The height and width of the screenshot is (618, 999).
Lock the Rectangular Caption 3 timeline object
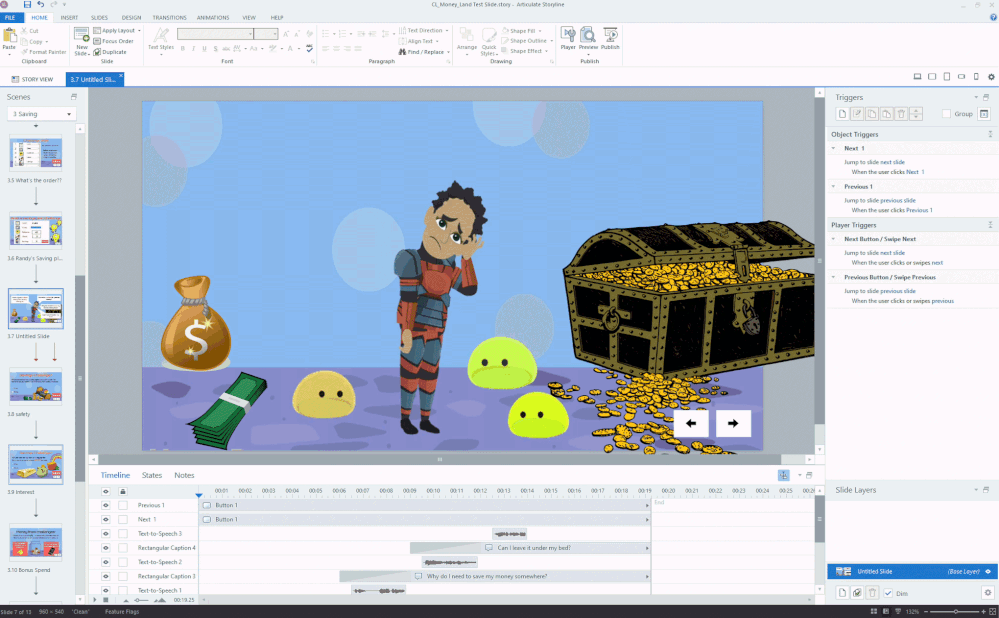123,576
